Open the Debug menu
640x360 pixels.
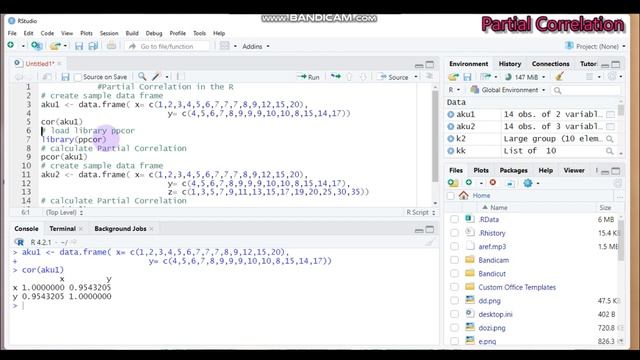(154, 33)
